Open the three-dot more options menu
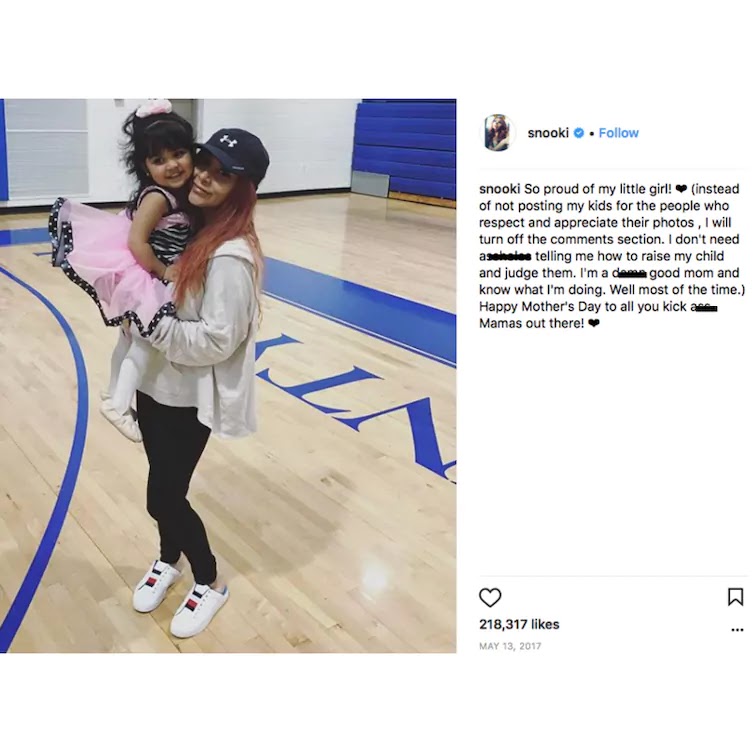The image size is (753, 753). pyautogui.click(x=737, y=630)
